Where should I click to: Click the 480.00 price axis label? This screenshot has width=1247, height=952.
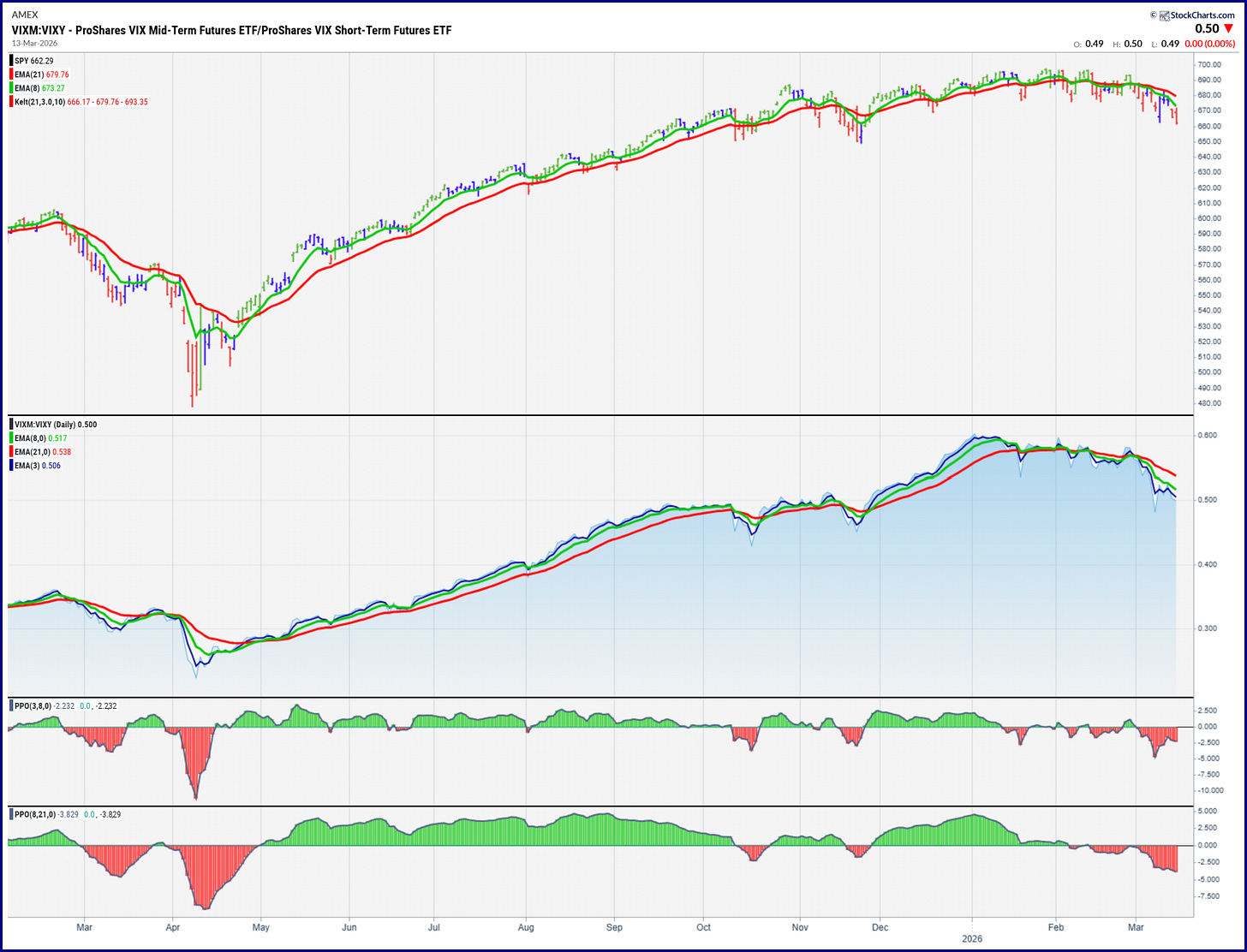pyautogui.click(x=1209, y=403)
